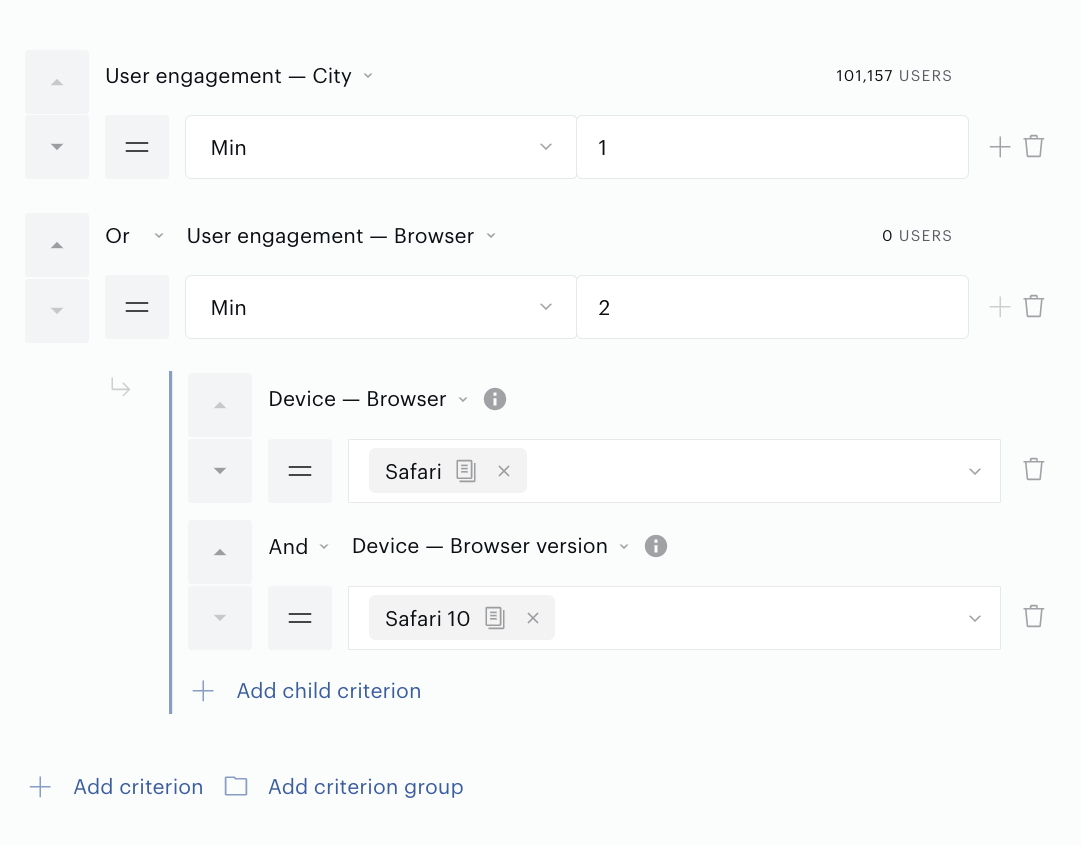
Task: Move Device Browser child up arrow
Action: pyautogui.click(x=220, y=405)
